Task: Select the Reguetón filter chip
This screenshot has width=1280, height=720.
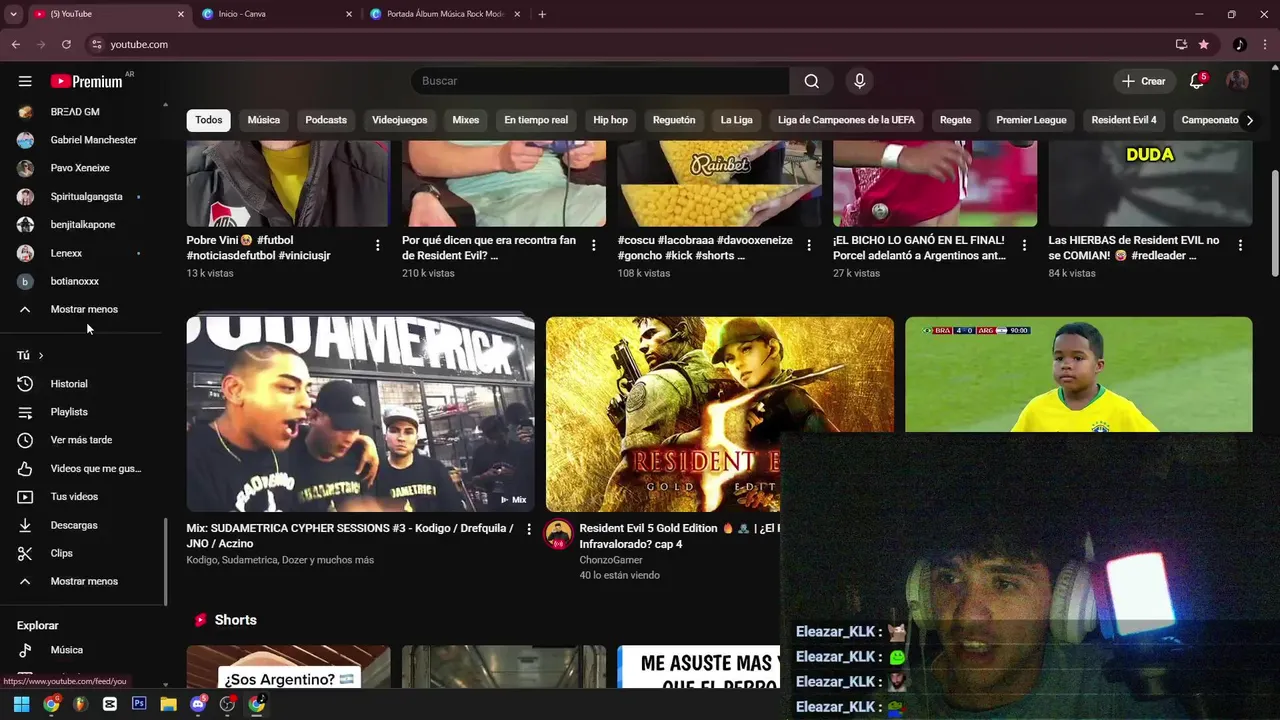Action: click(674, 120)
